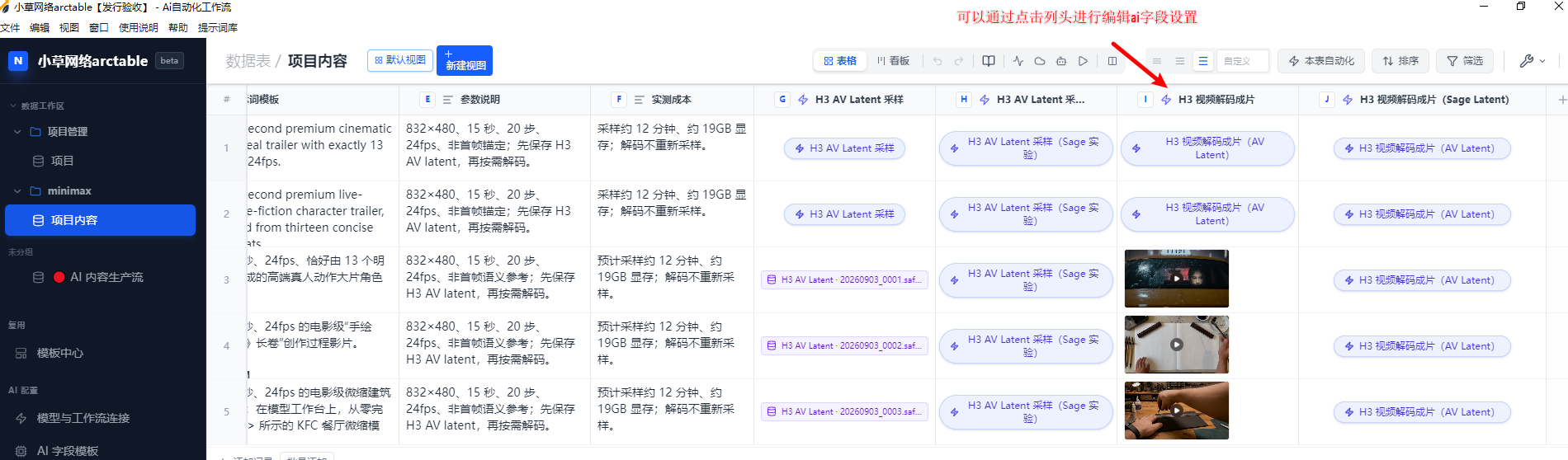Collapse the 项目管理 folder
The width and height of the screenshot is (1568, 460).
point(17,131)
